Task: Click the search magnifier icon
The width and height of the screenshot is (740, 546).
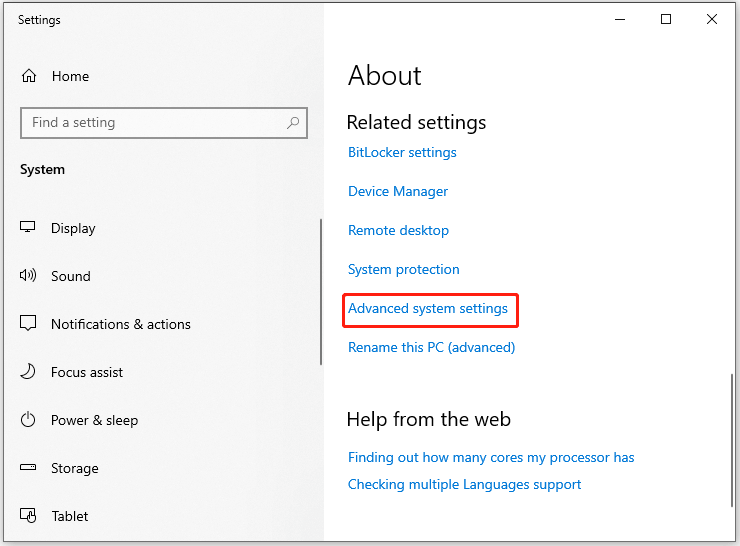Action: click(x=293, y=123)
